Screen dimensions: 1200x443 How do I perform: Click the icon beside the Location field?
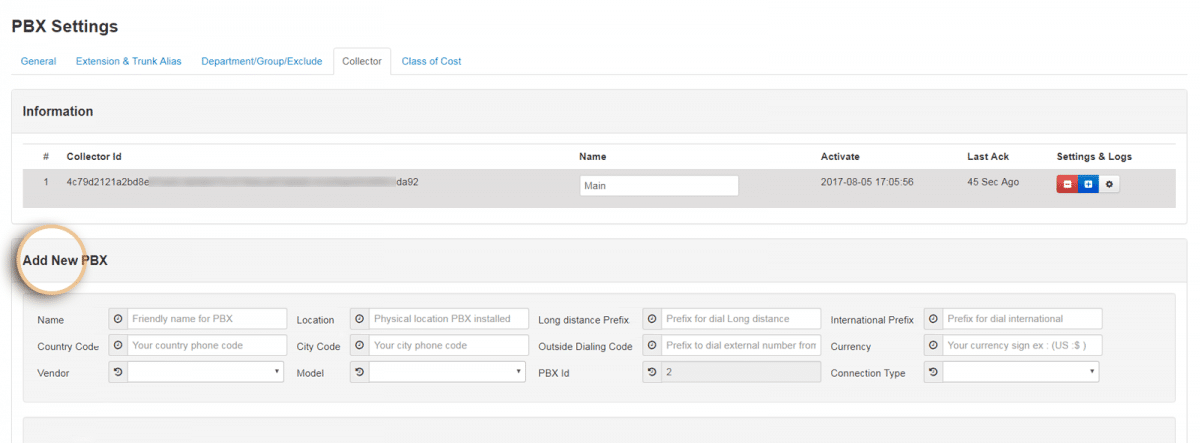click(360, 319)
